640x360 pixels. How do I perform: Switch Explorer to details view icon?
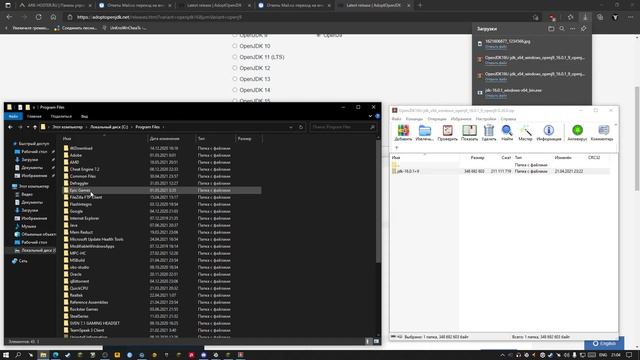(x=368, y=341)
